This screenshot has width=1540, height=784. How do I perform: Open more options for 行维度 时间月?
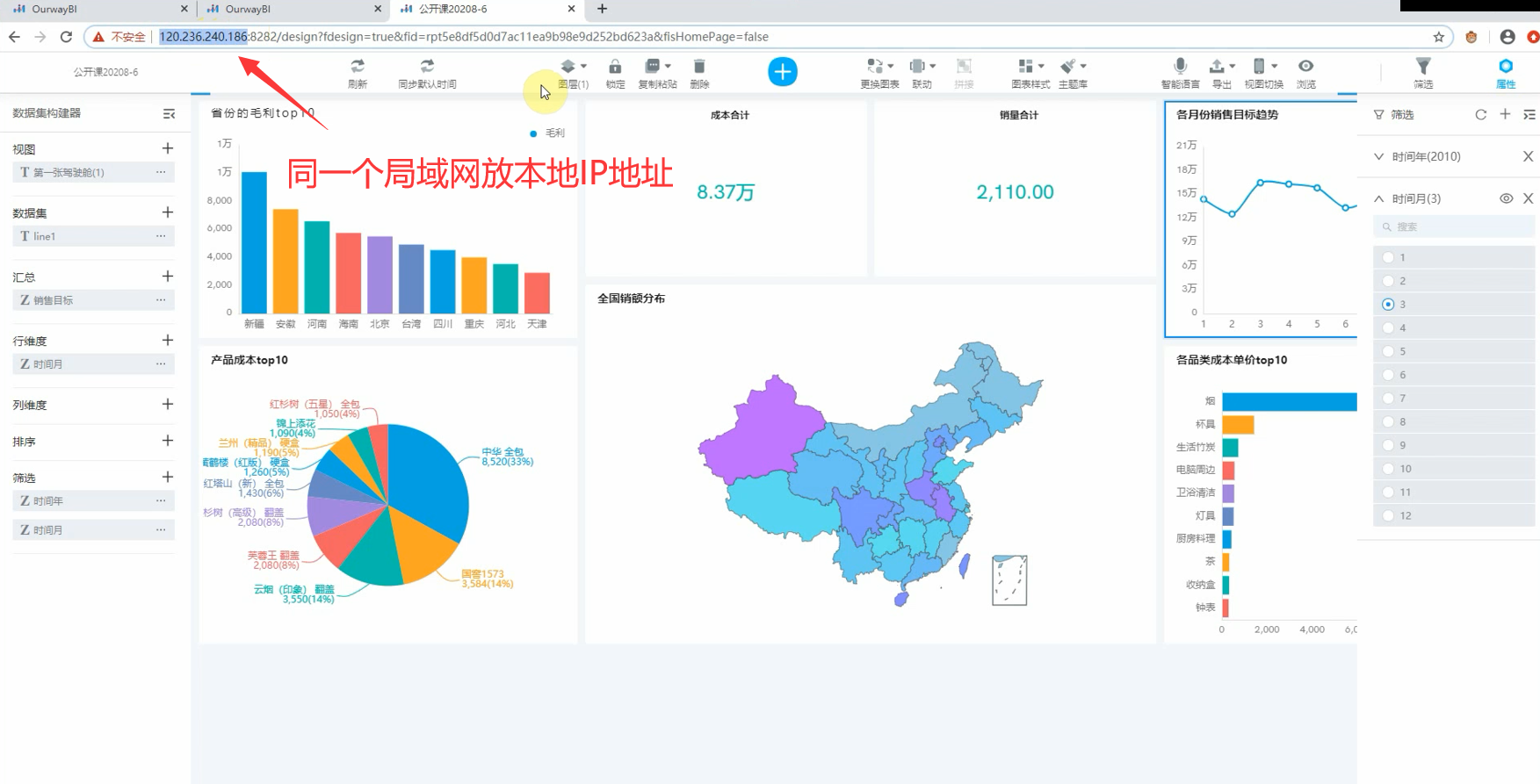pos(161,363)
